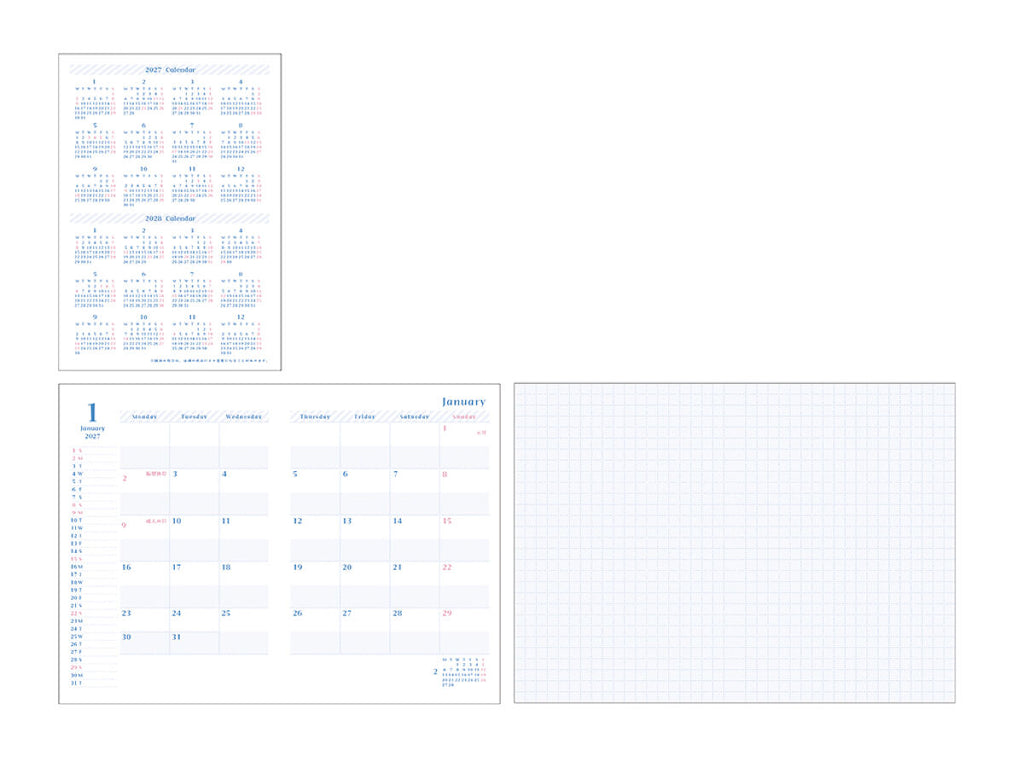Click the date cell for January 13
Viewport: 1024px width, 768px height.
(x=364, y=539)
